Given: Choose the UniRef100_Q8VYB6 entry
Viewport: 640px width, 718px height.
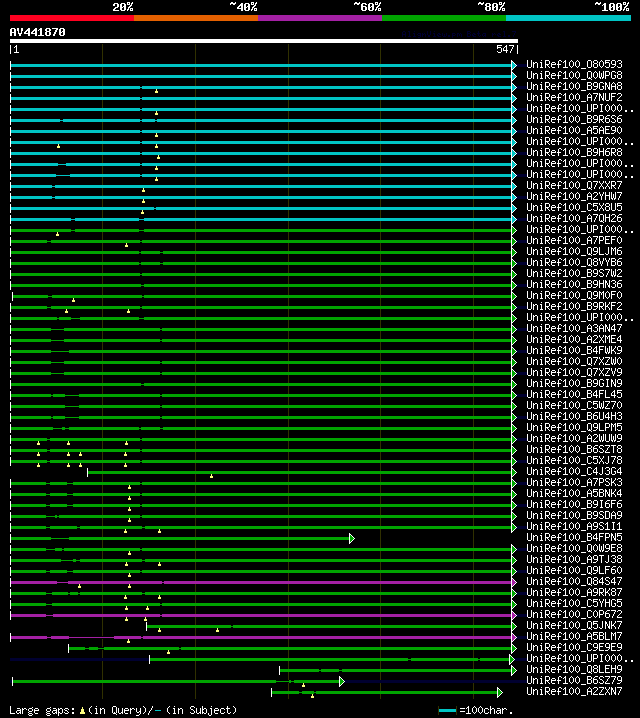Looking at the screenshot, I should 574,262.
